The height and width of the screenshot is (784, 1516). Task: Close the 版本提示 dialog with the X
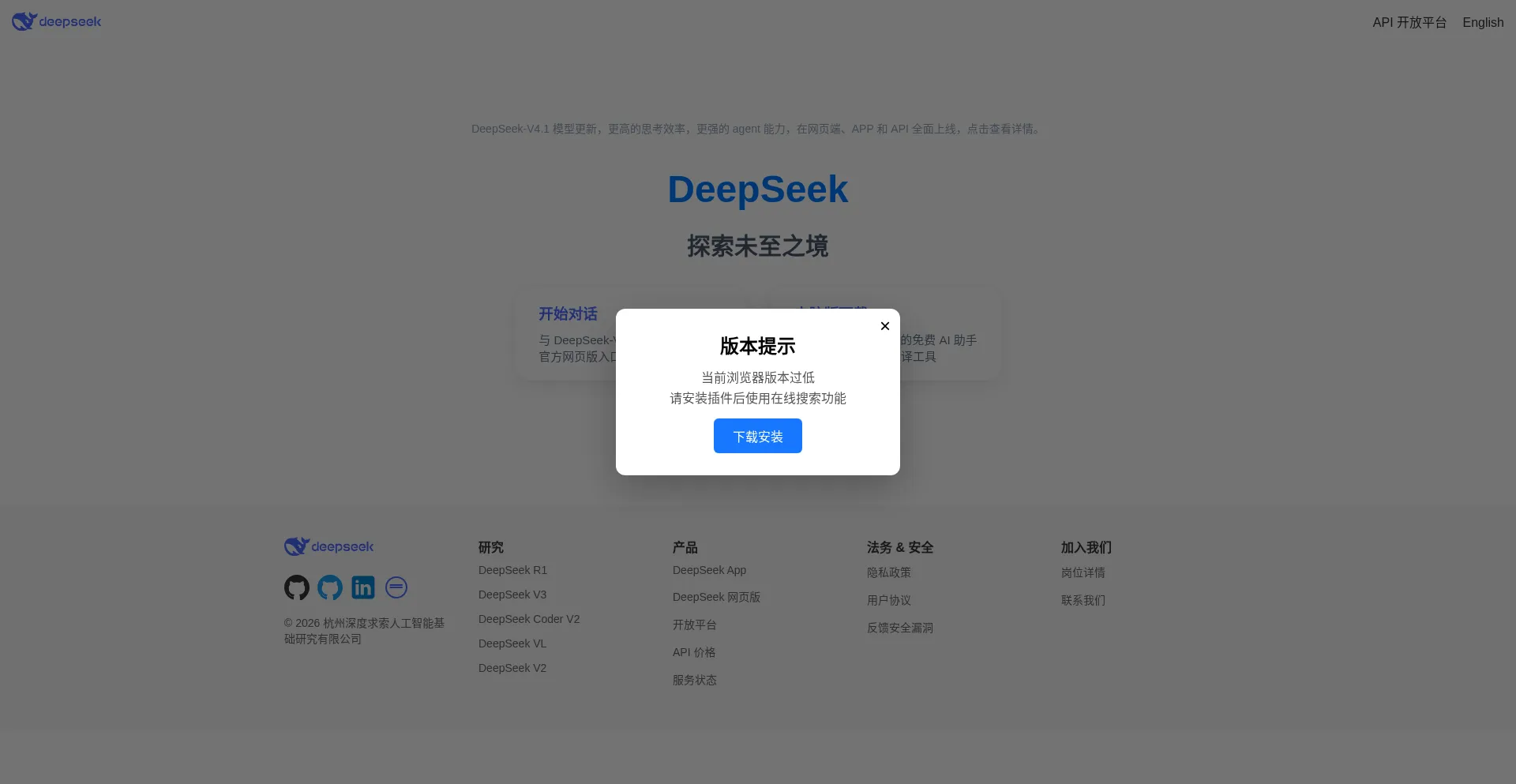(x=885, y=326)
